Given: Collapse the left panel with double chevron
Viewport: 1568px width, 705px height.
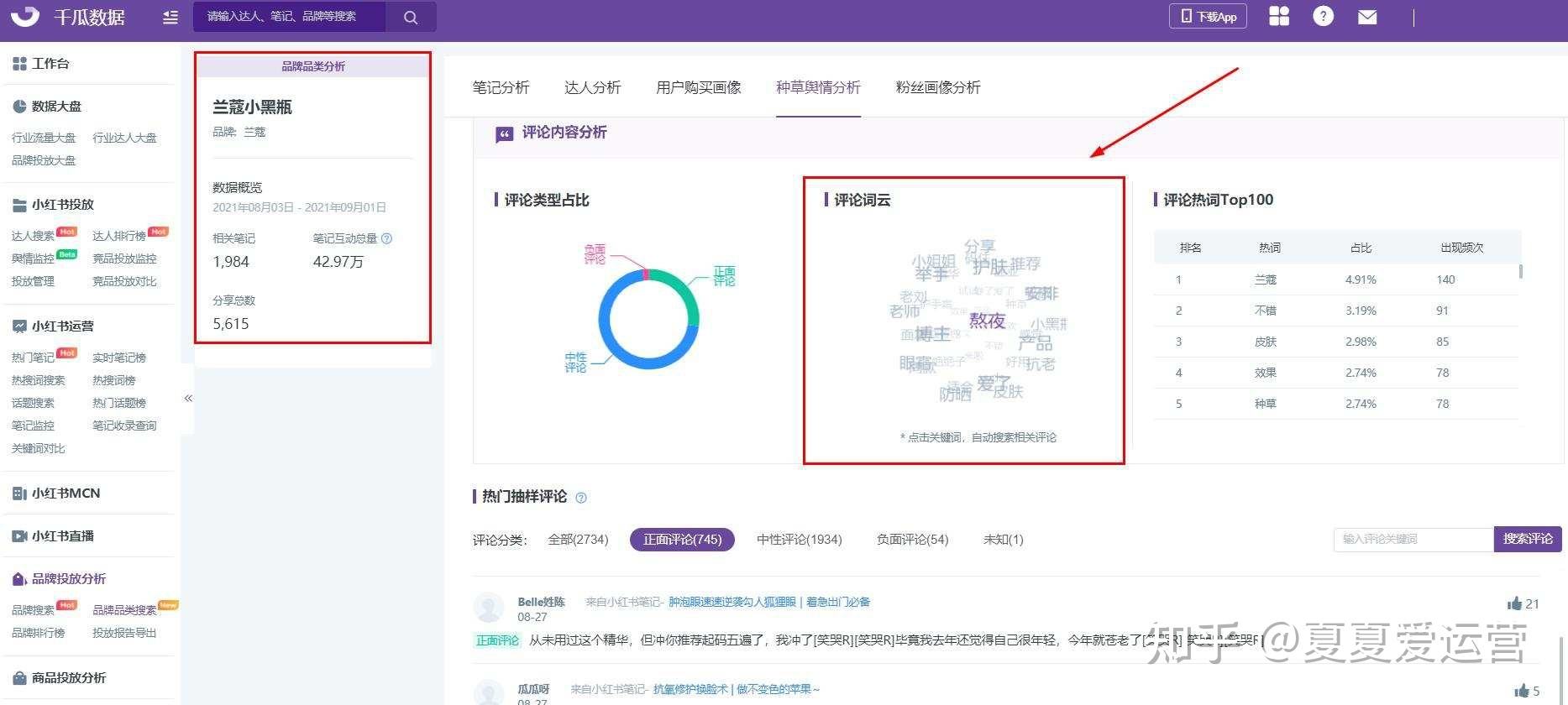Looking at the screenshot, I should click(x=188, y=398).
